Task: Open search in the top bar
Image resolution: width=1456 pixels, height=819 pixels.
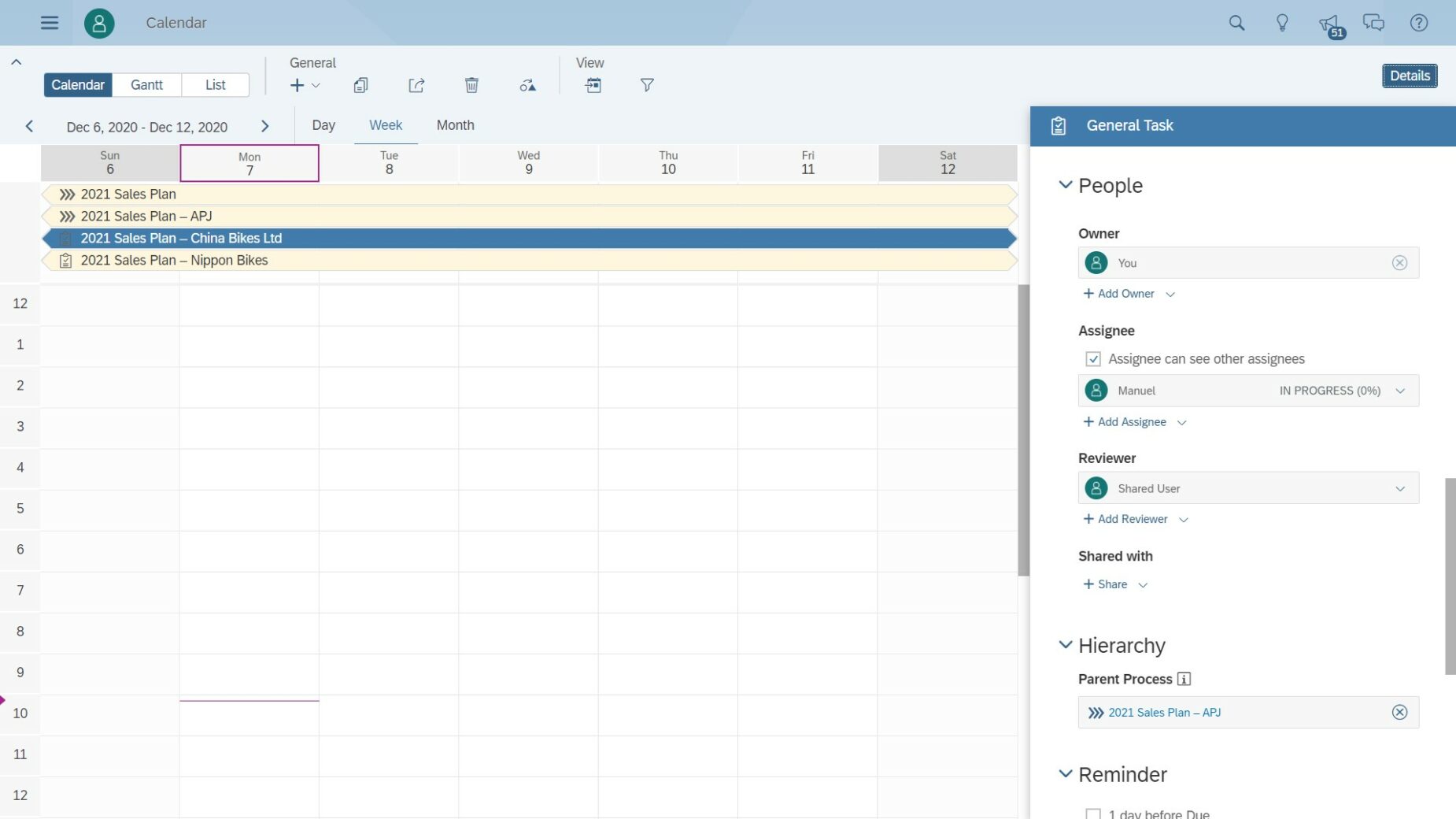Action: pyautogui.click(x=1236, y=22)
